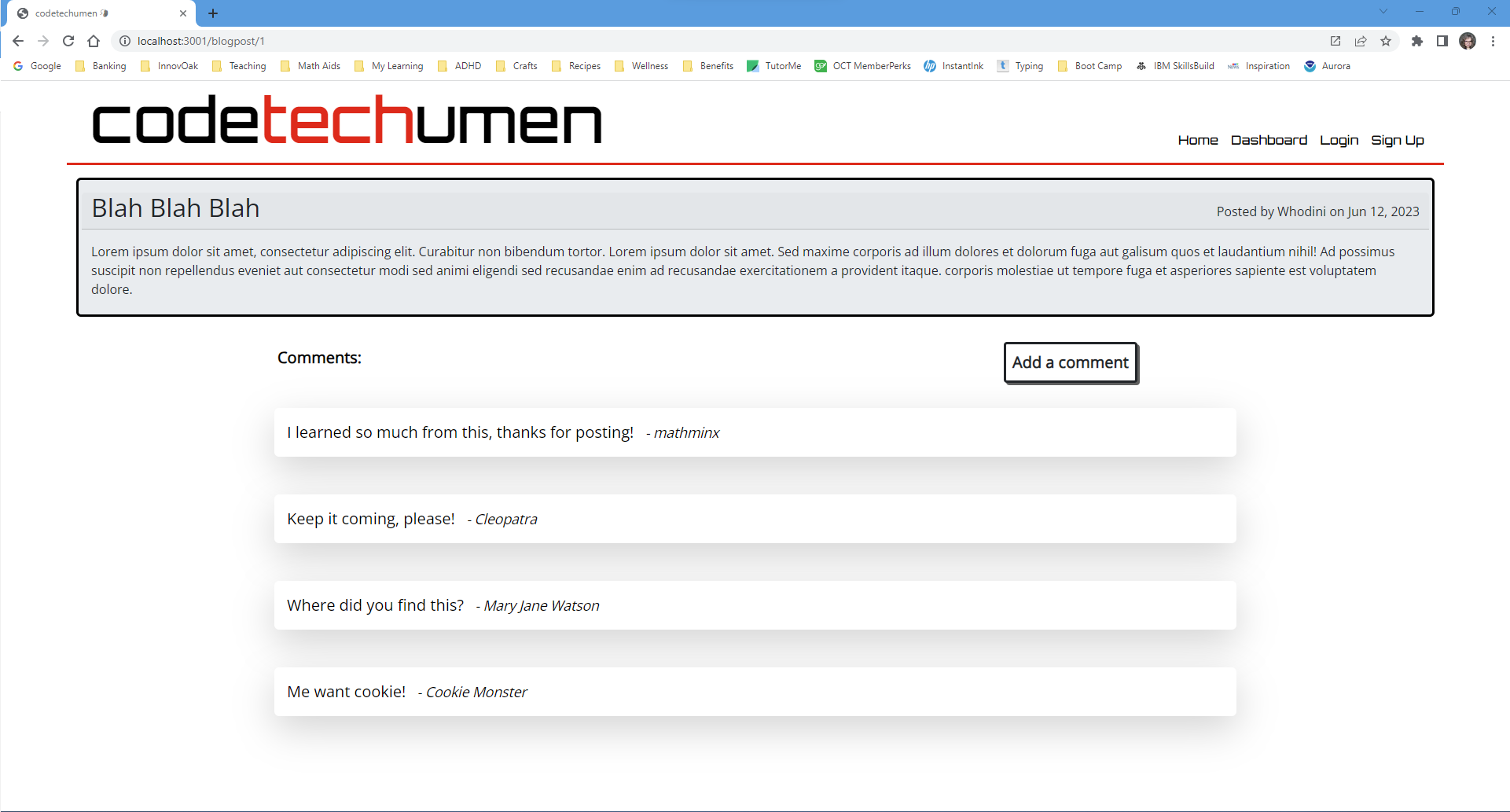The height and width of the screenshot is (812, 1510).
Task: Bookmark this page with the star icon
Action: (1387, 41)
